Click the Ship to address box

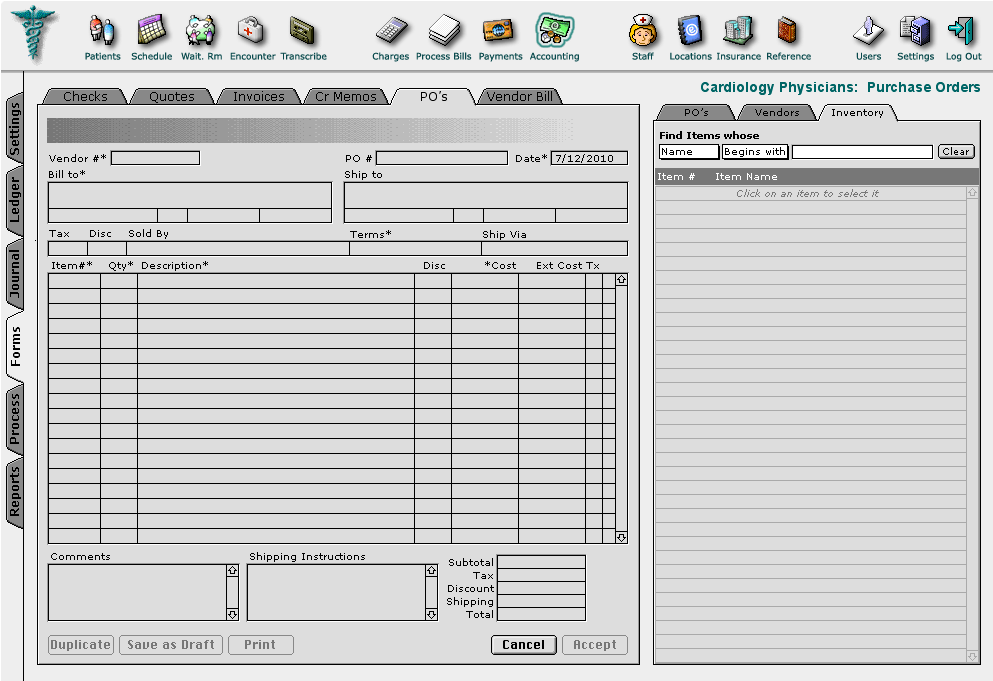486,195
